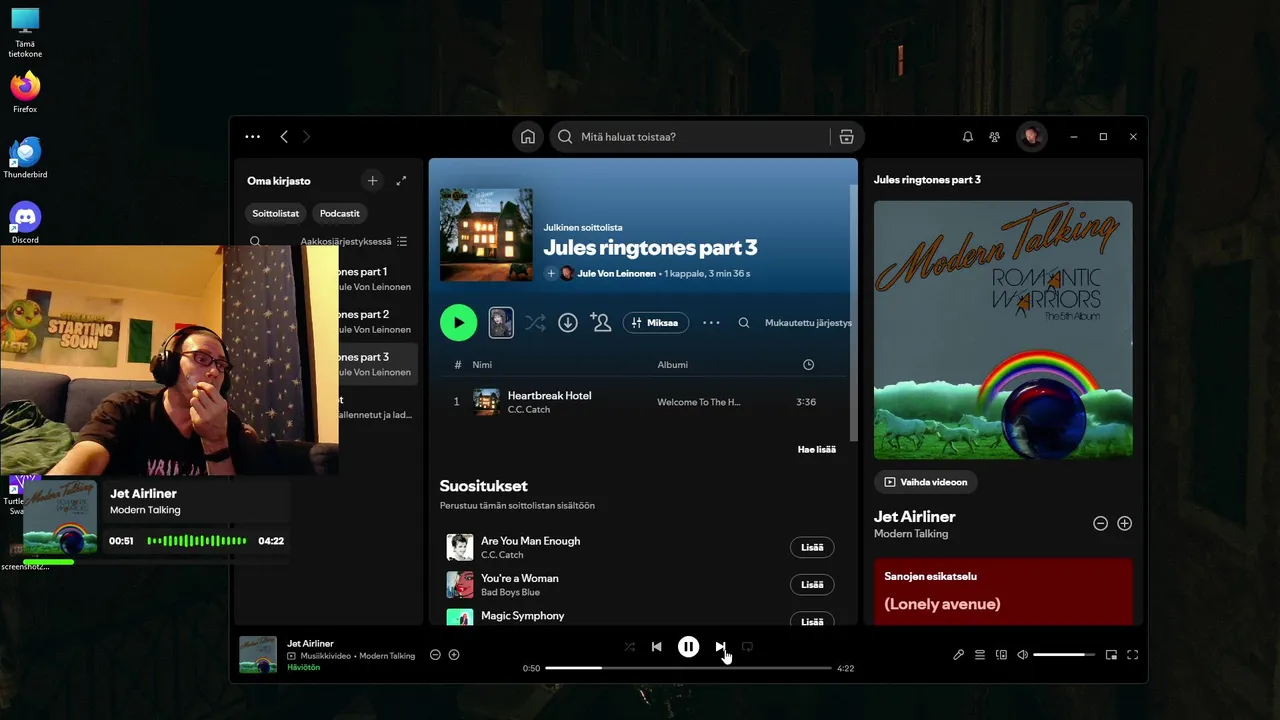This screenshot has height=720, width=1280.
Task: Search within the playlist with the magnifier
Action: point(744,323)
